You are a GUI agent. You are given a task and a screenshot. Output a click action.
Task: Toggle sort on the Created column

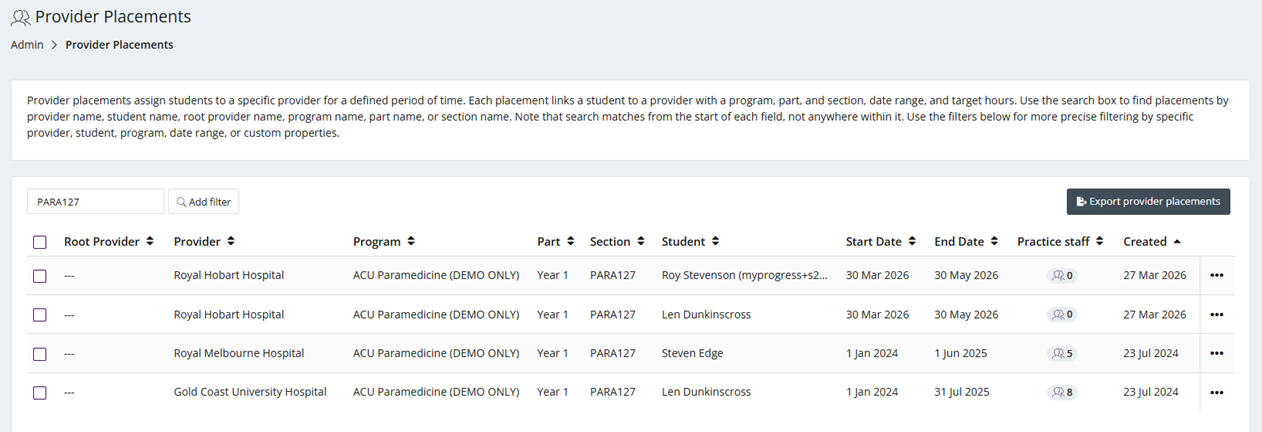tap(1152, 241)
